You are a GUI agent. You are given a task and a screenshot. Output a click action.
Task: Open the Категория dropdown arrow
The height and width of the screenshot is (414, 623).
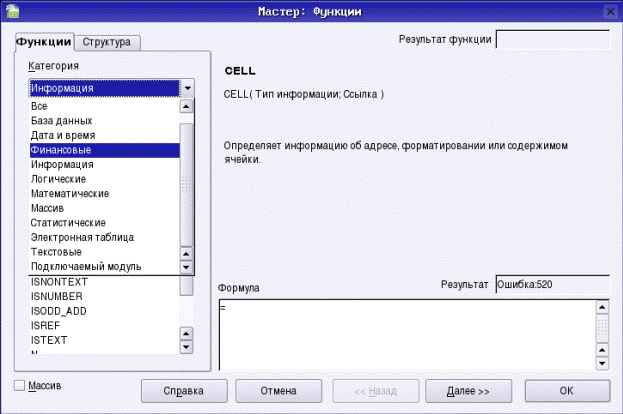[188, 88]
